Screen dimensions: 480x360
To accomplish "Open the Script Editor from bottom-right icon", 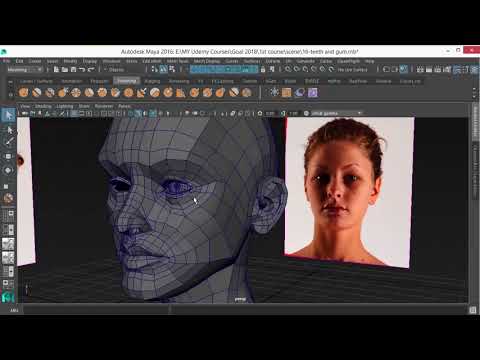I will click(x=473, y=310).
